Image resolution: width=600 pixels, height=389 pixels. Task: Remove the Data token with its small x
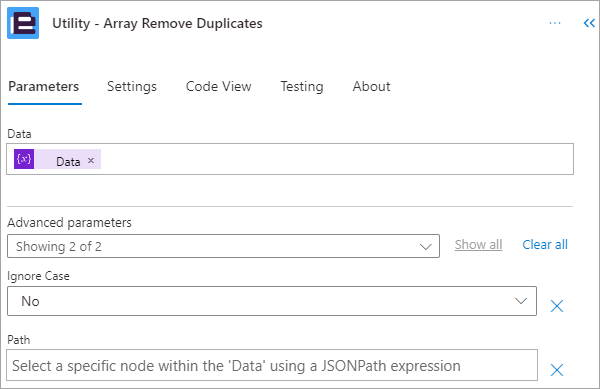pos(91,161)
